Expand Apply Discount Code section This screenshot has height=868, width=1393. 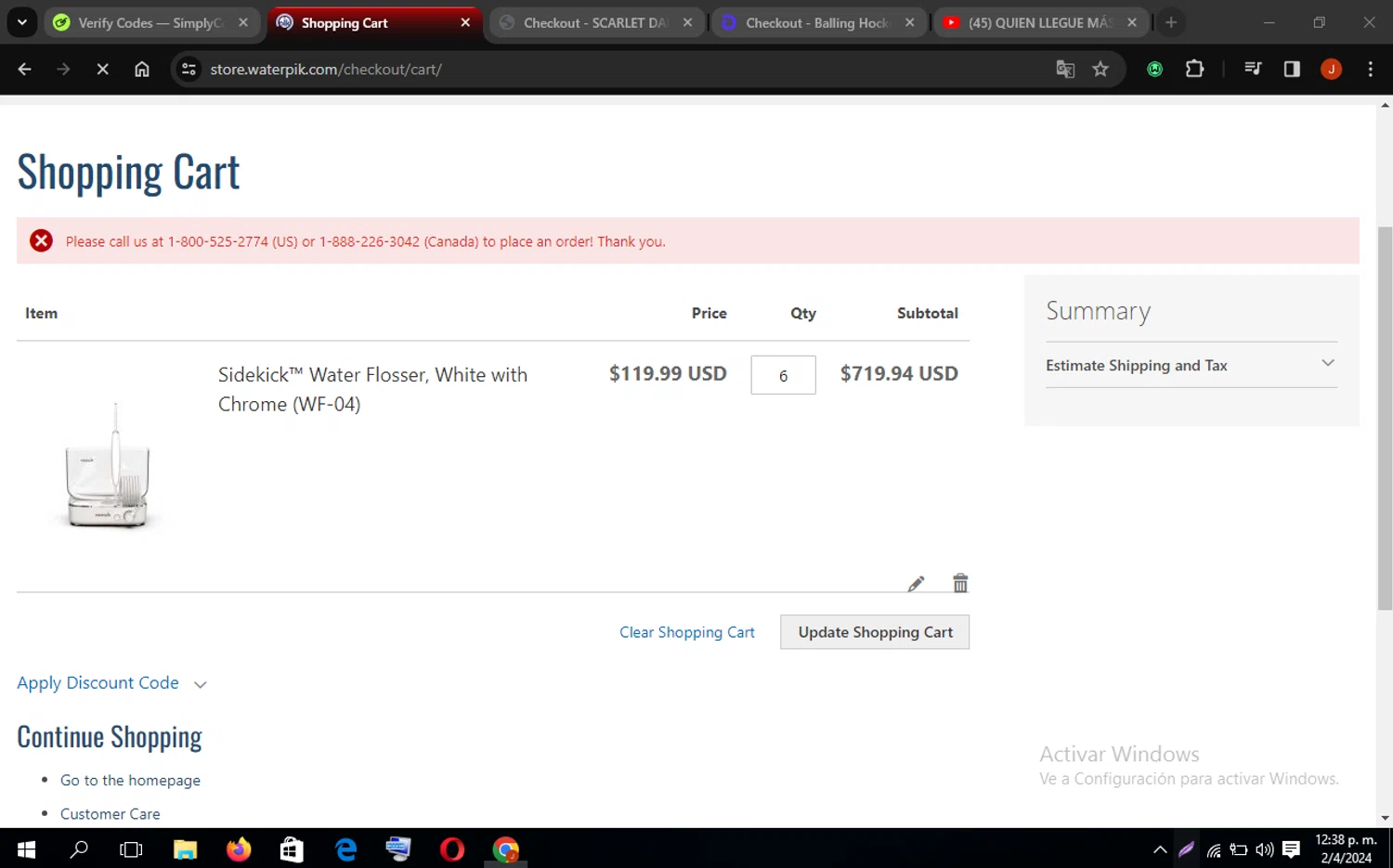[x=111, y=683]
